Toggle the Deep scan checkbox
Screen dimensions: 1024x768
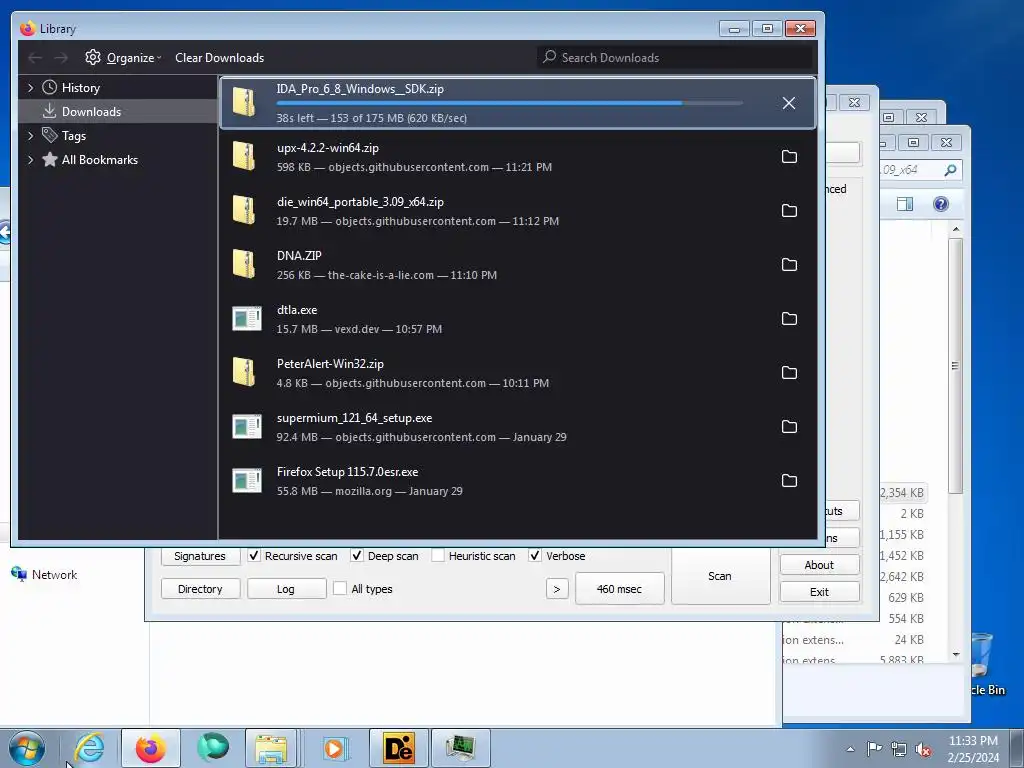(x=357, y=556)
